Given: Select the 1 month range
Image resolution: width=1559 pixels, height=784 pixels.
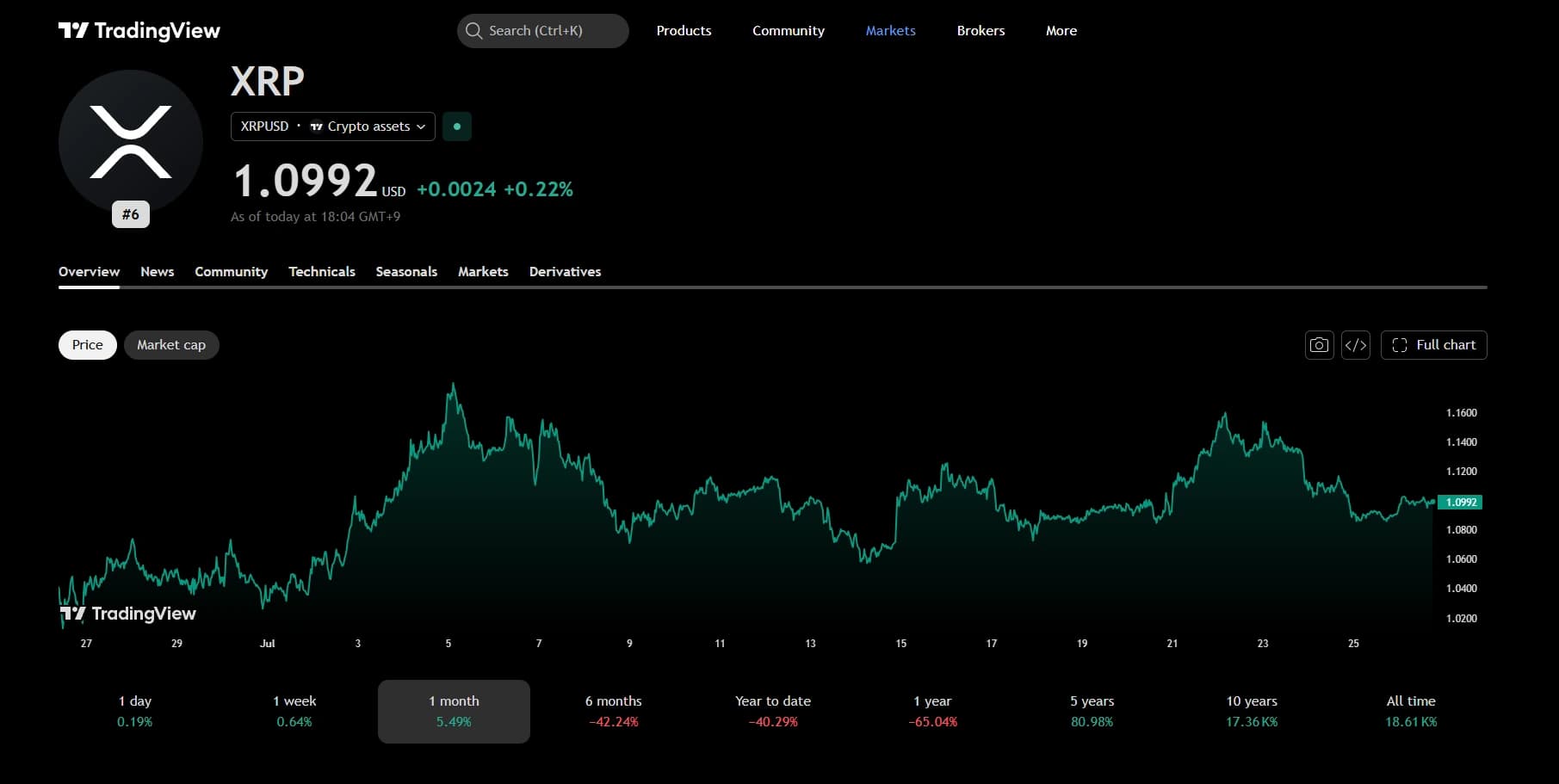Looking at the screenshot, I should click(454, 712).
